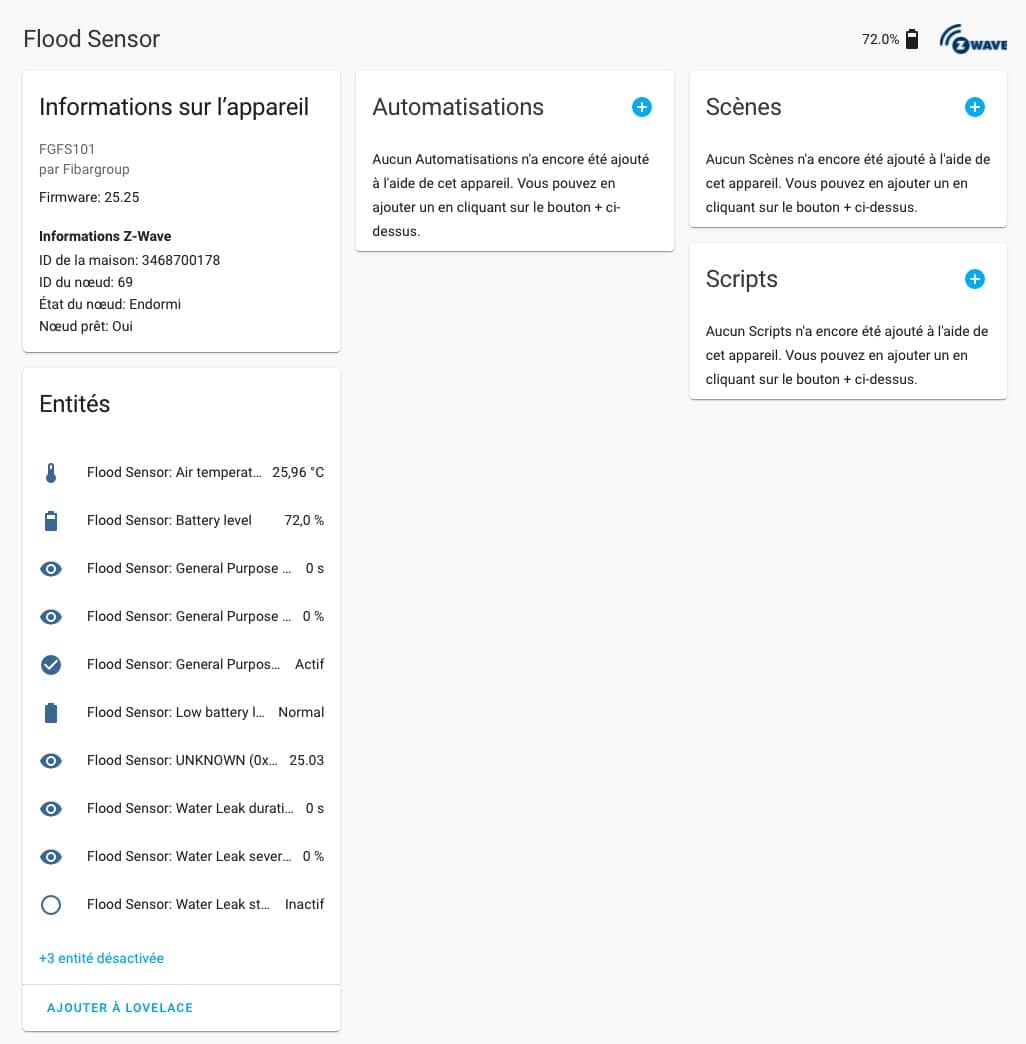Click the Automatisations card heading
Viewport: 1026px width, 1044px height.
[x=458, y=107]
